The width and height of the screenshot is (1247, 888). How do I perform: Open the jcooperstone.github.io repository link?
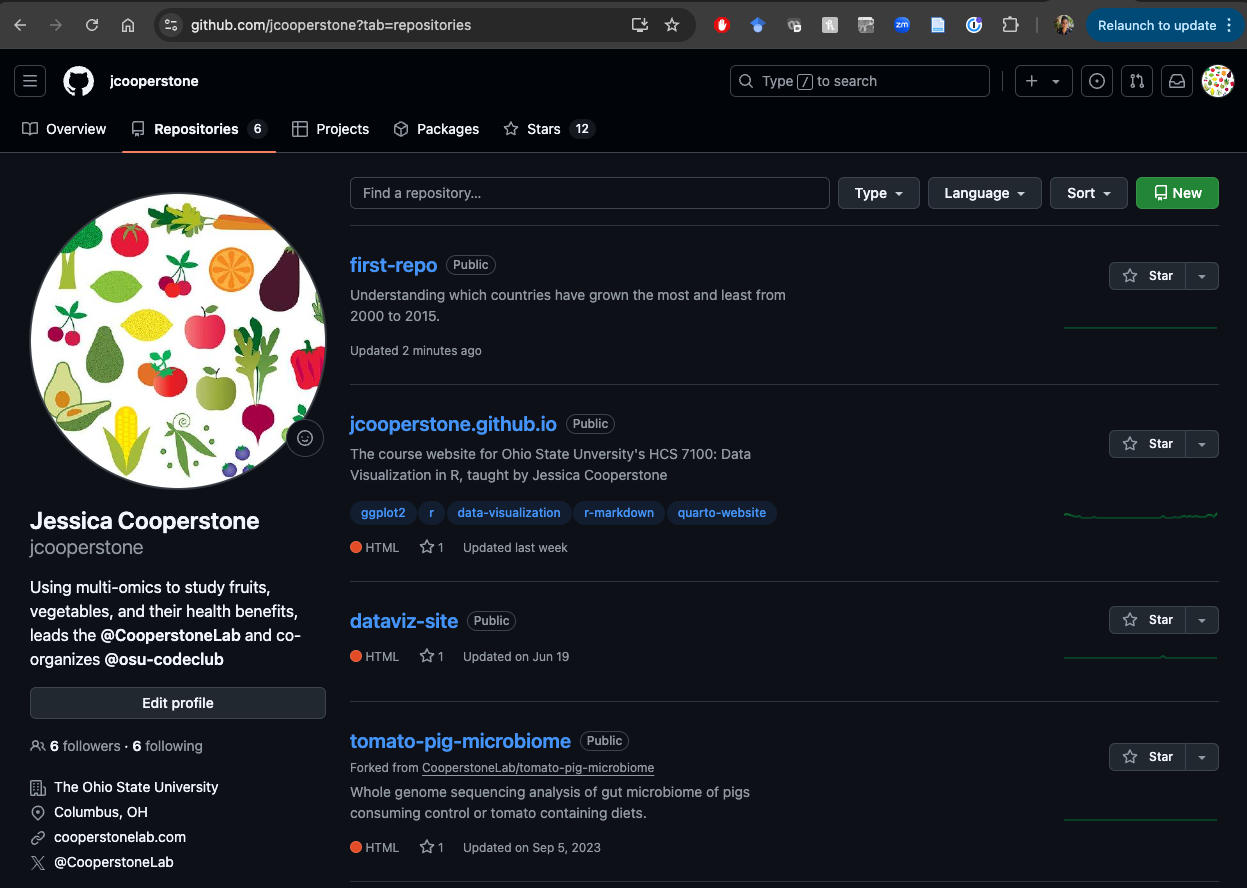453,424
